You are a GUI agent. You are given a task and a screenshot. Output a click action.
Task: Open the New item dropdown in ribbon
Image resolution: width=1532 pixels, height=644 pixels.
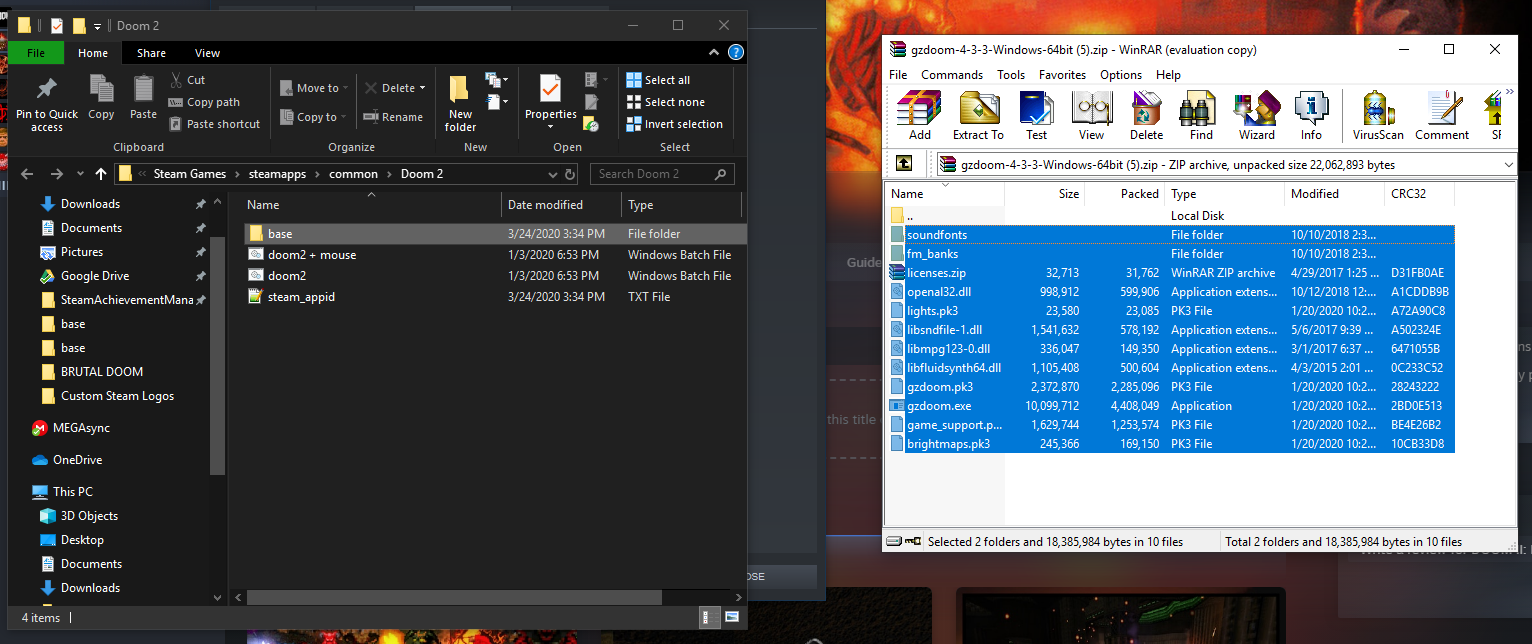tap(497, 79)
